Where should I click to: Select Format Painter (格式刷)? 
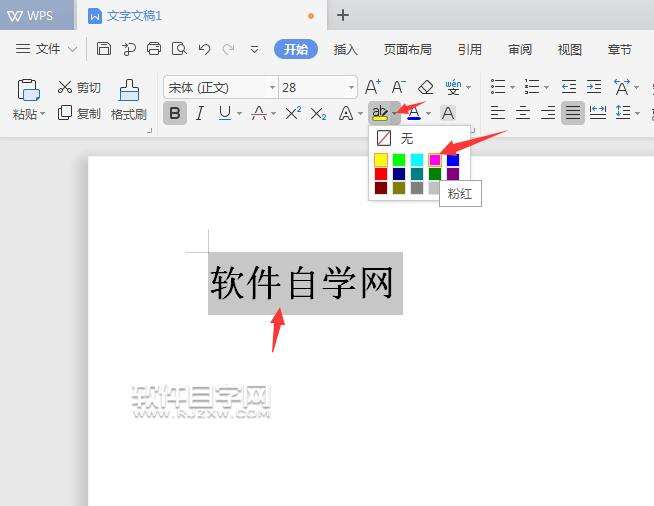[x=129, y=100]
